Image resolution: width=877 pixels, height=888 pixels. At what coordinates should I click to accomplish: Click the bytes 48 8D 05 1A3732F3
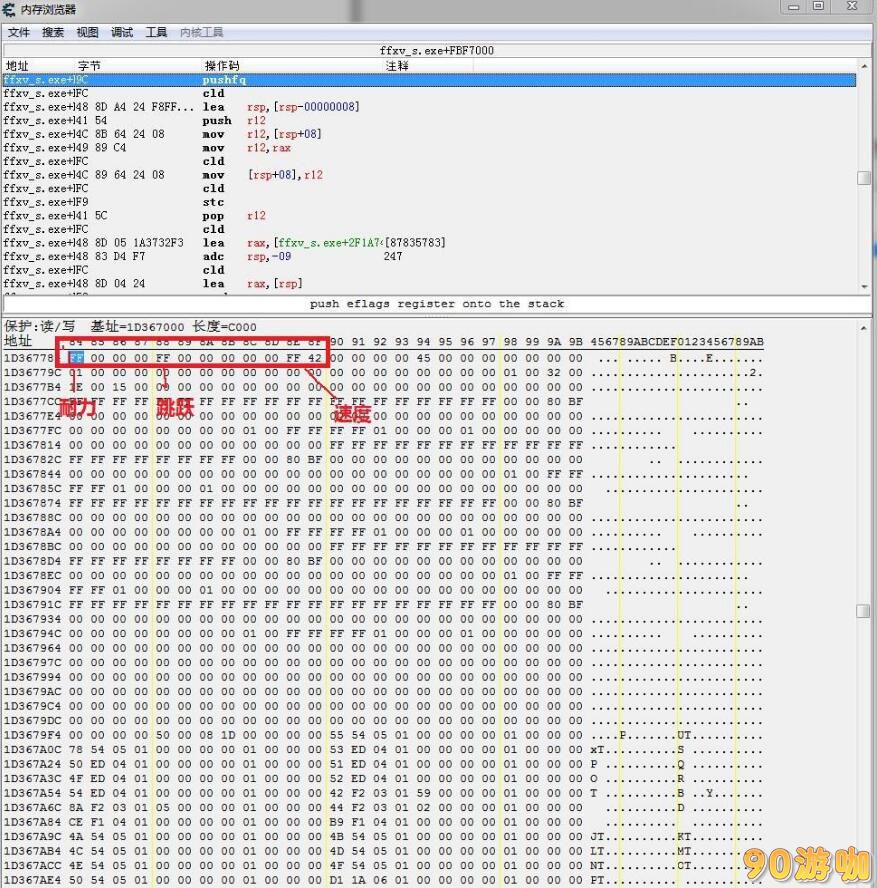[x=132, y=243]
